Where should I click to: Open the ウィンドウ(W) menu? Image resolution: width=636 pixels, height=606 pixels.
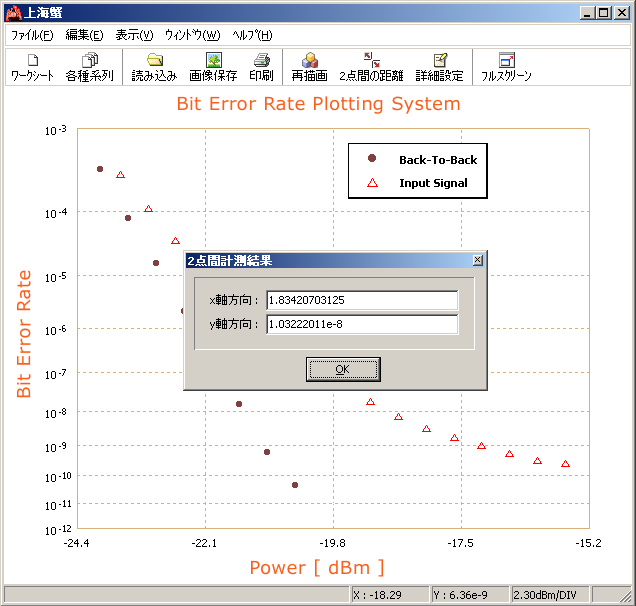pyautogui.click(x=192, y=35)
